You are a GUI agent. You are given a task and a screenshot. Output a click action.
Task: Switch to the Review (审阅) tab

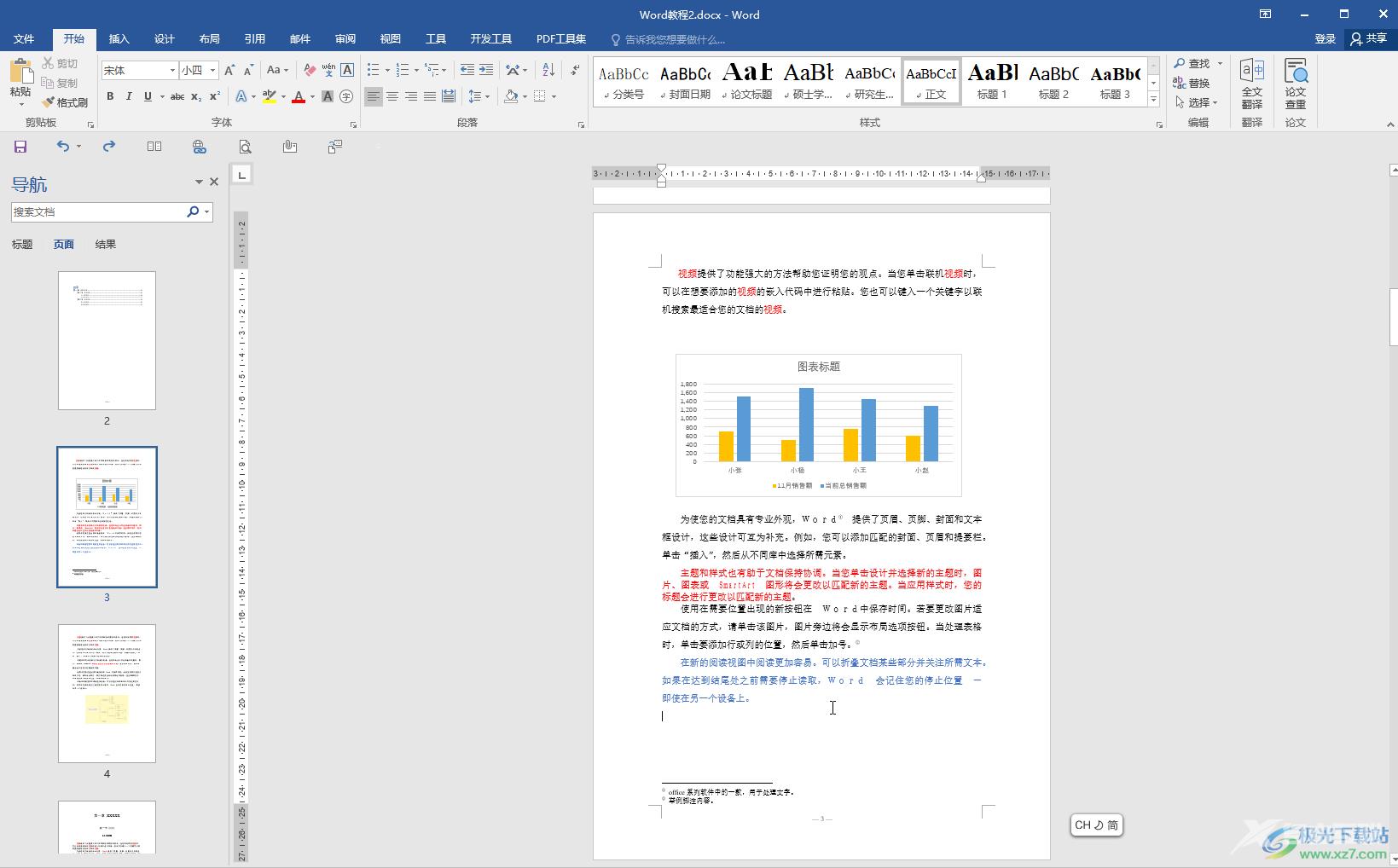[345, 39]
